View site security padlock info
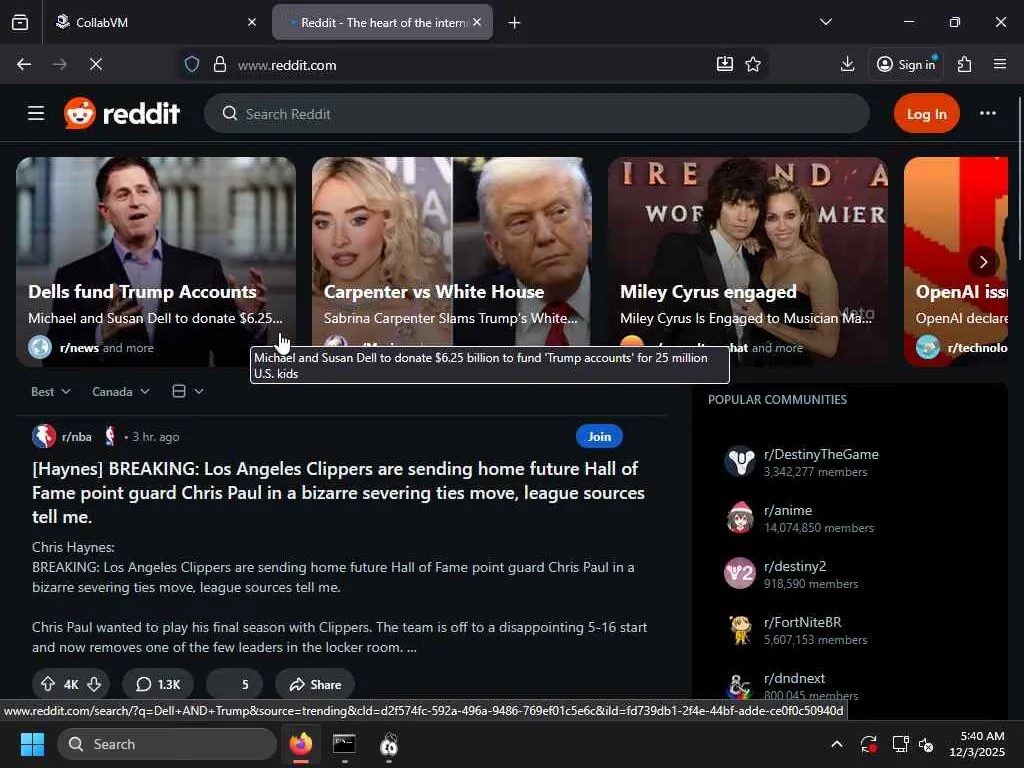Viewport: 1024px width, 768px height. [x=220, y=65]
